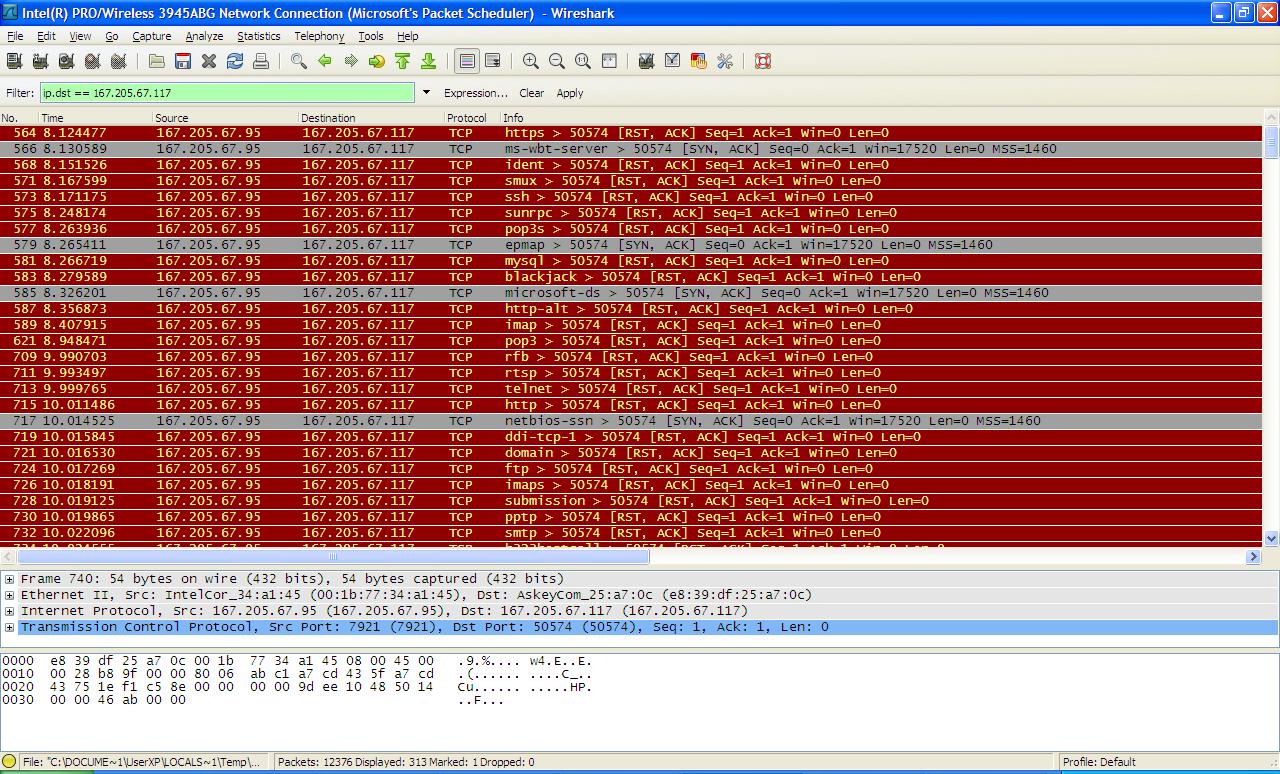Toggle colorize packet list
The height and width of the screenshot is (774, 1280).
click(466, 61)
